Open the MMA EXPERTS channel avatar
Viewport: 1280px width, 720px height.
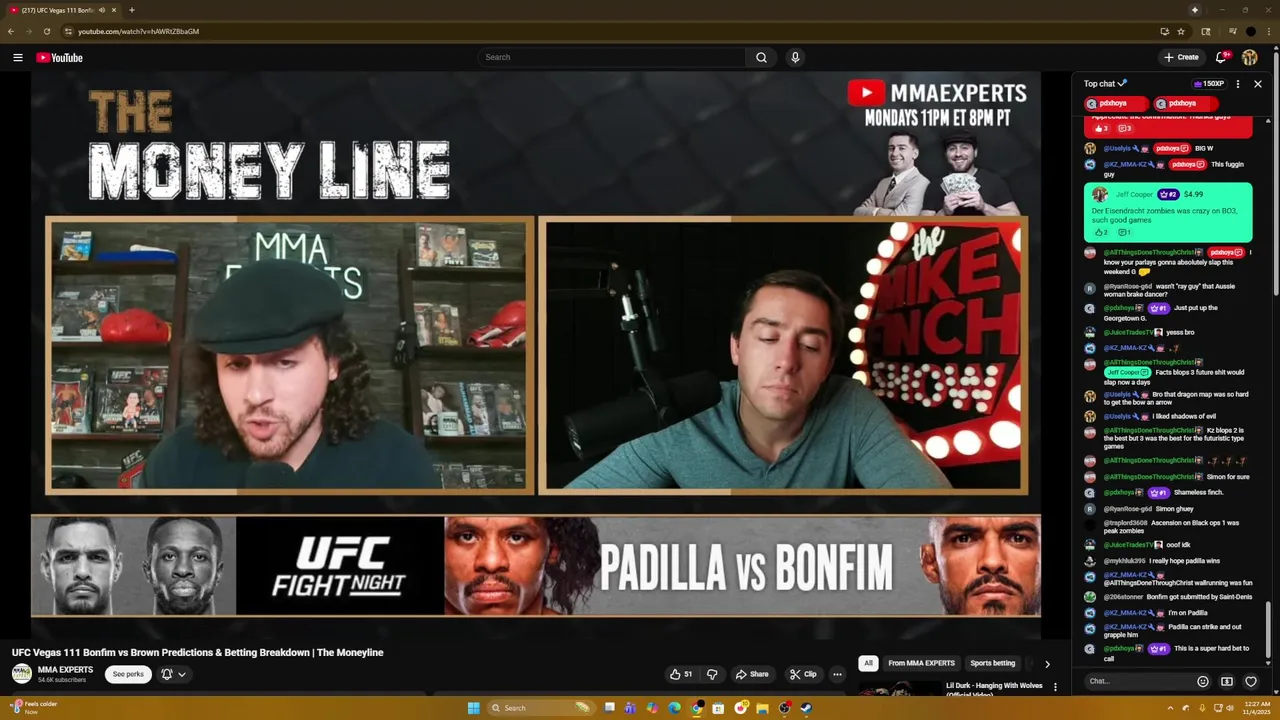[21, 674]
